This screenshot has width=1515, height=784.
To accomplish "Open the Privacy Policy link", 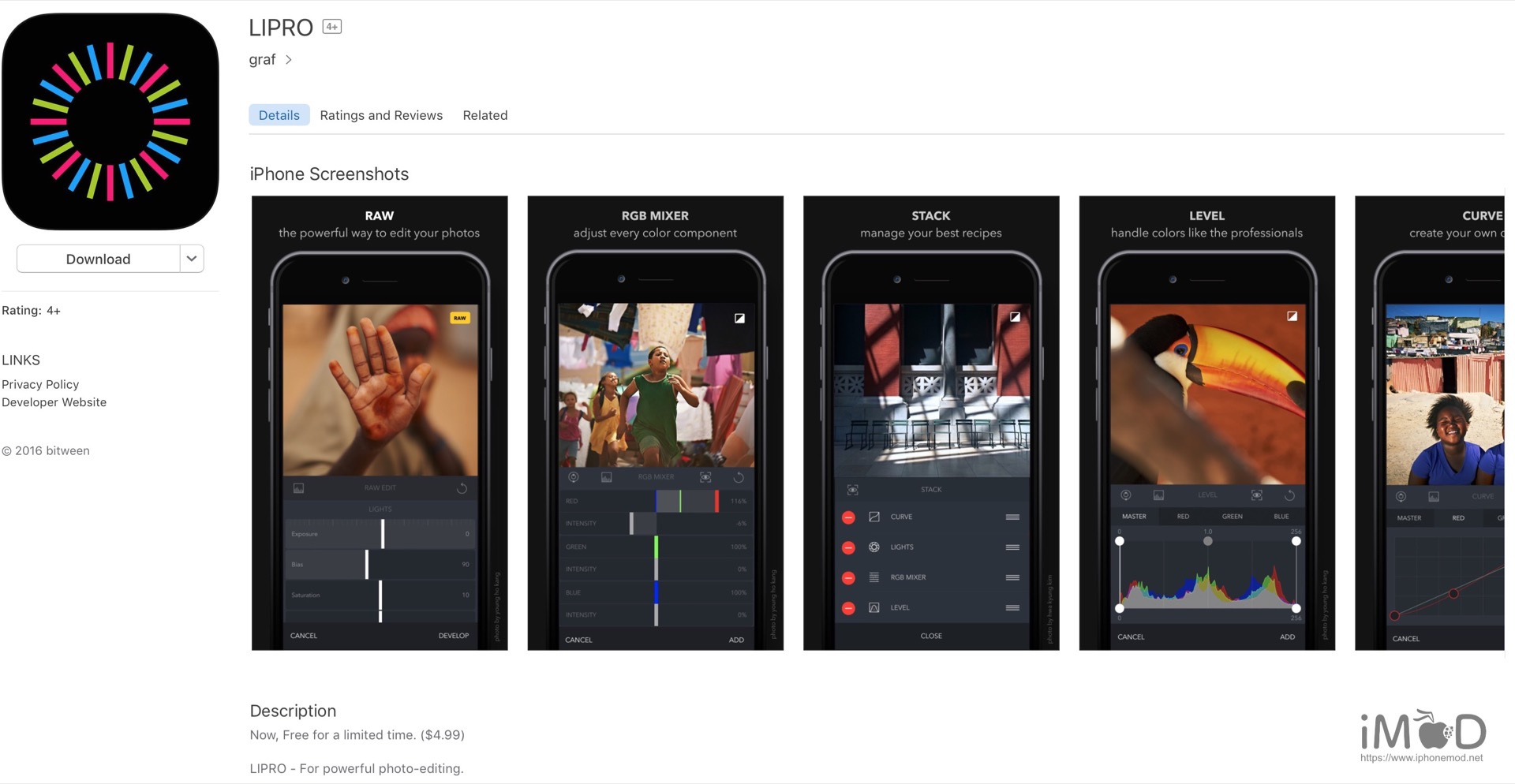I will pos(40,384).
